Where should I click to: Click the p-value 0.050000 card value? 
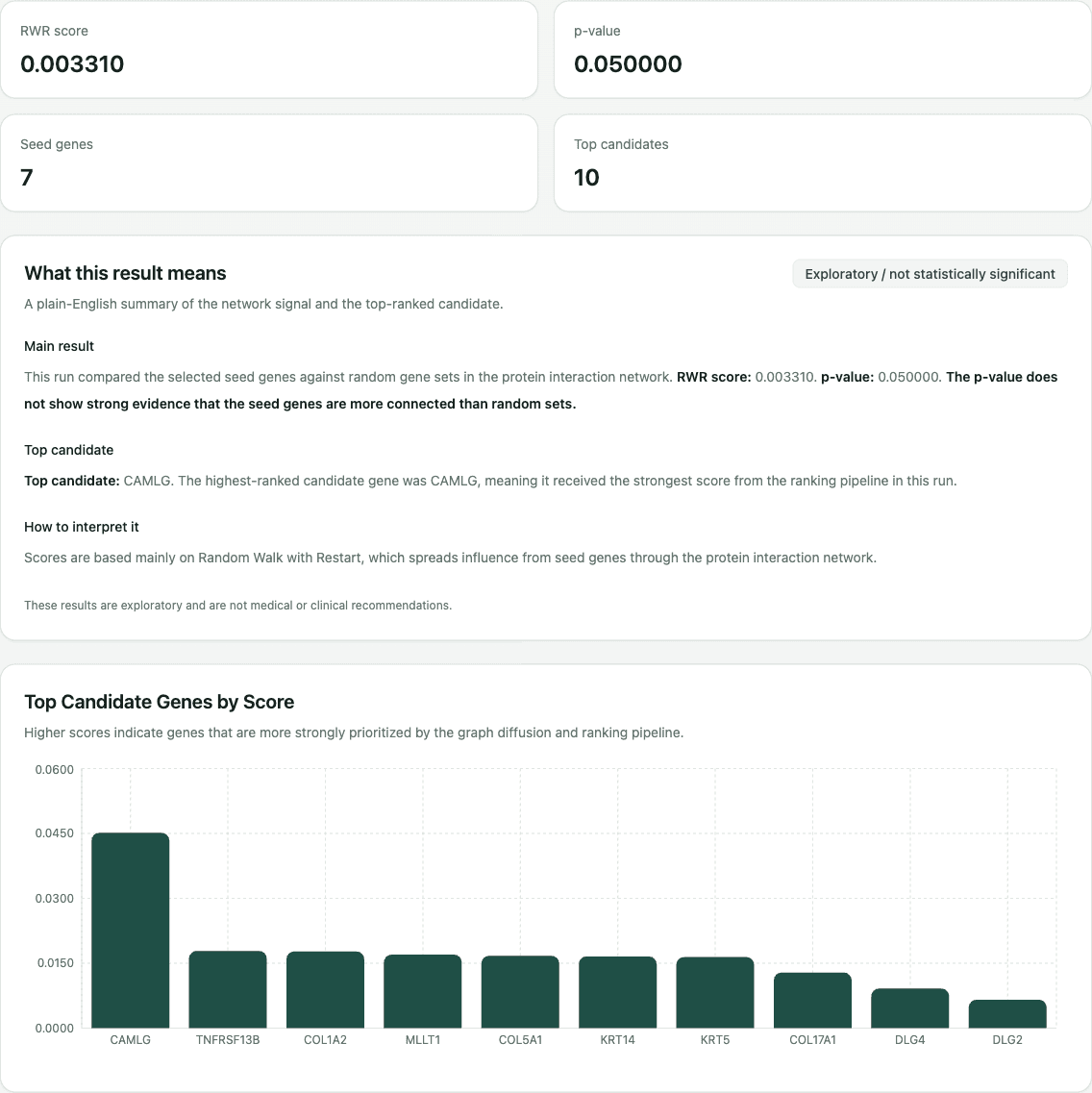[x=628, y=64]
